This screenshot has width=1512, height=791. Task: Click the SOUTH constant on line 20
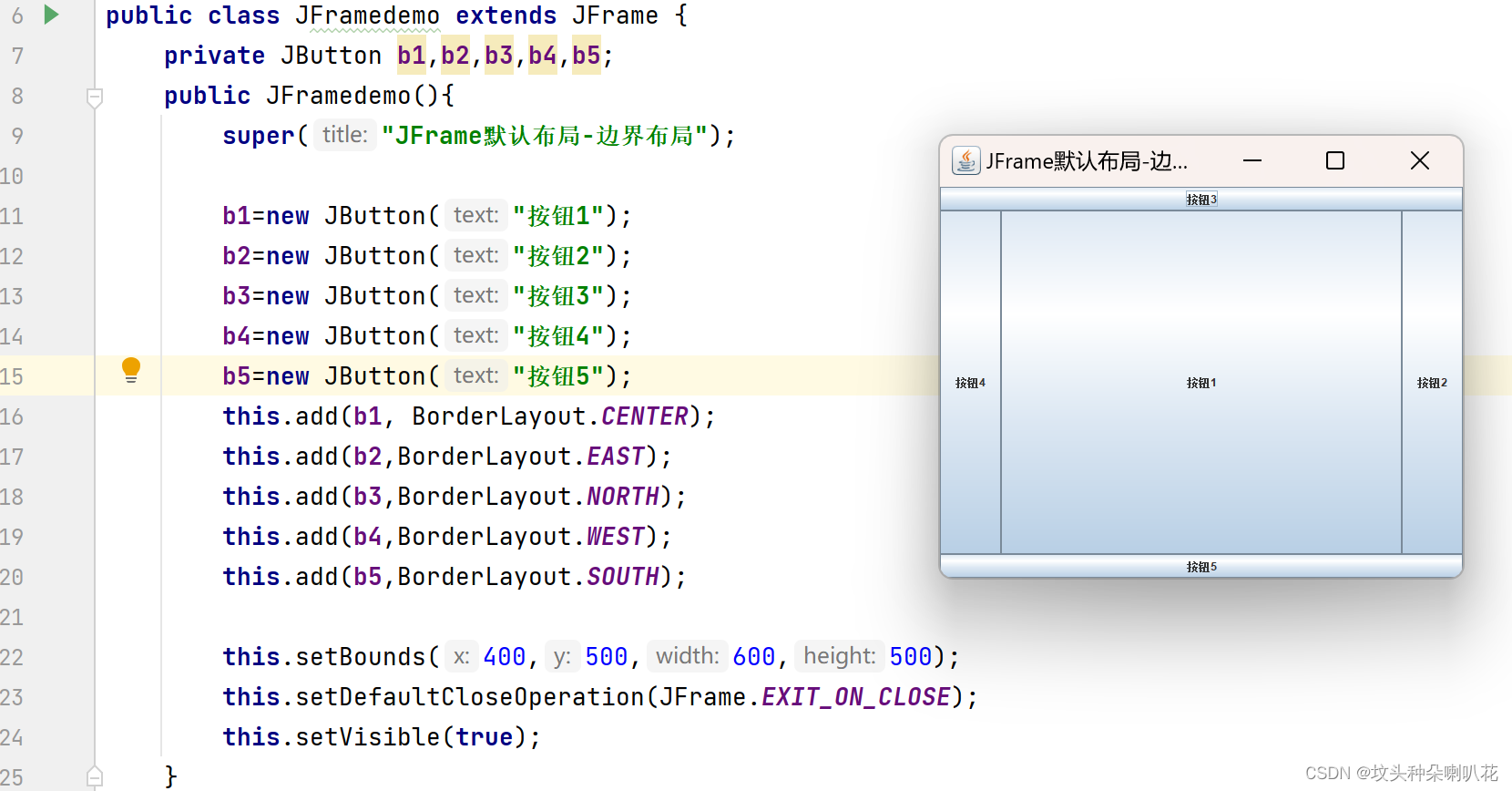tap(623, 577)
